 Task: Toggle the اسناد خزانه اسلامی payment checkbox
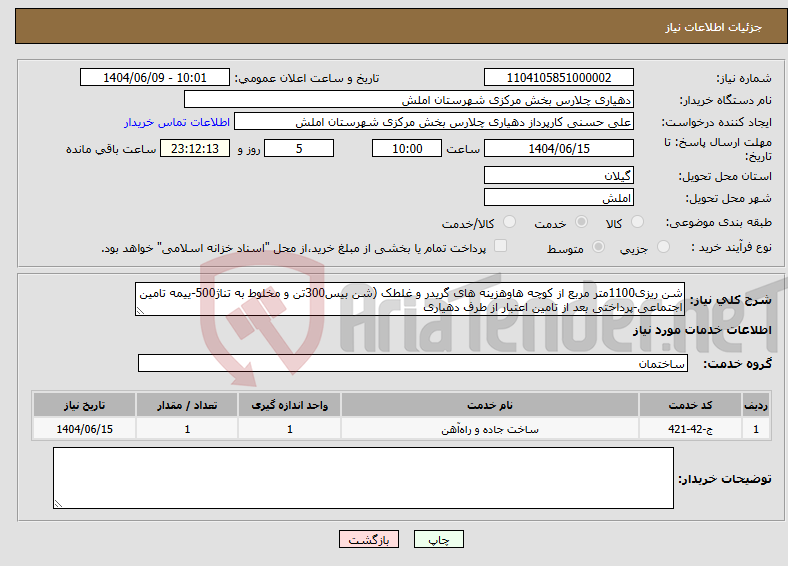click(500, 245)
